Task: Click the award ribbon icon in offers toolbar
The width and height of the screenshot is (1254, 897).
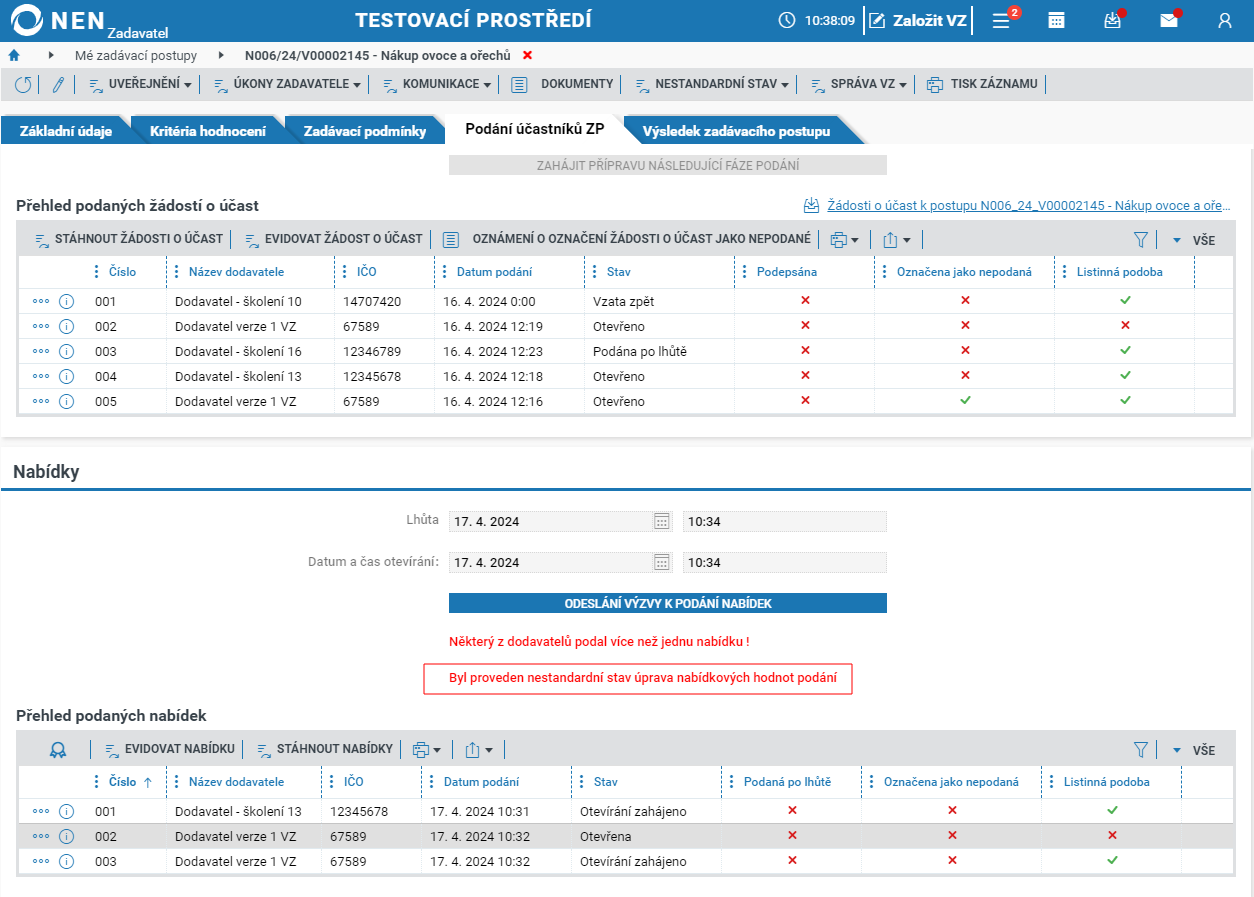Action: (58, 750)
